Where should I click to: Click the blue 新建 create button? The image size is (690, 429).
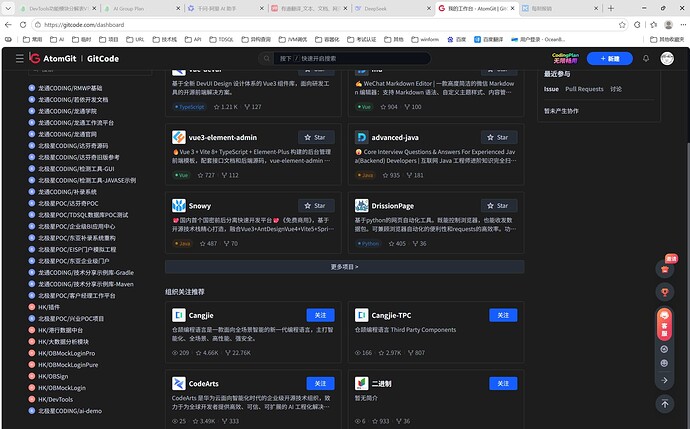pos(609,58)
